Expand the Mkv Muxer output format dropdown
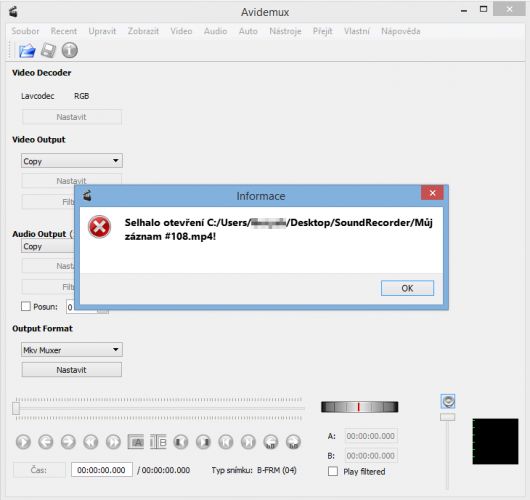530x500 pixels. (x=72, y=350)
